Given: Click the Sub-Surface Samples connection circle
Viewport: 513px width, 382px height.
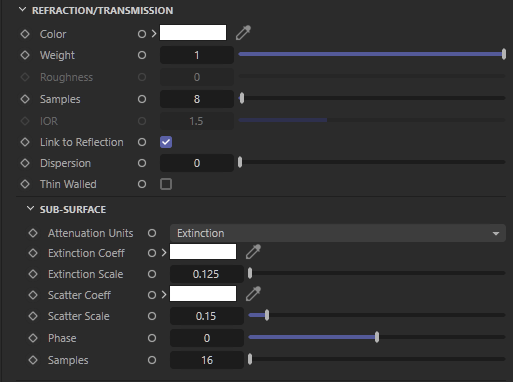Looking at the screenshot, I should click(x=152, y=360).
